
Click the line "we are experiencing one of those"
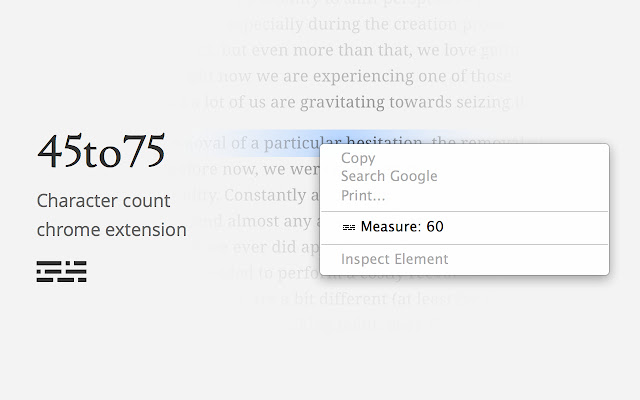[x=383, y=76]
